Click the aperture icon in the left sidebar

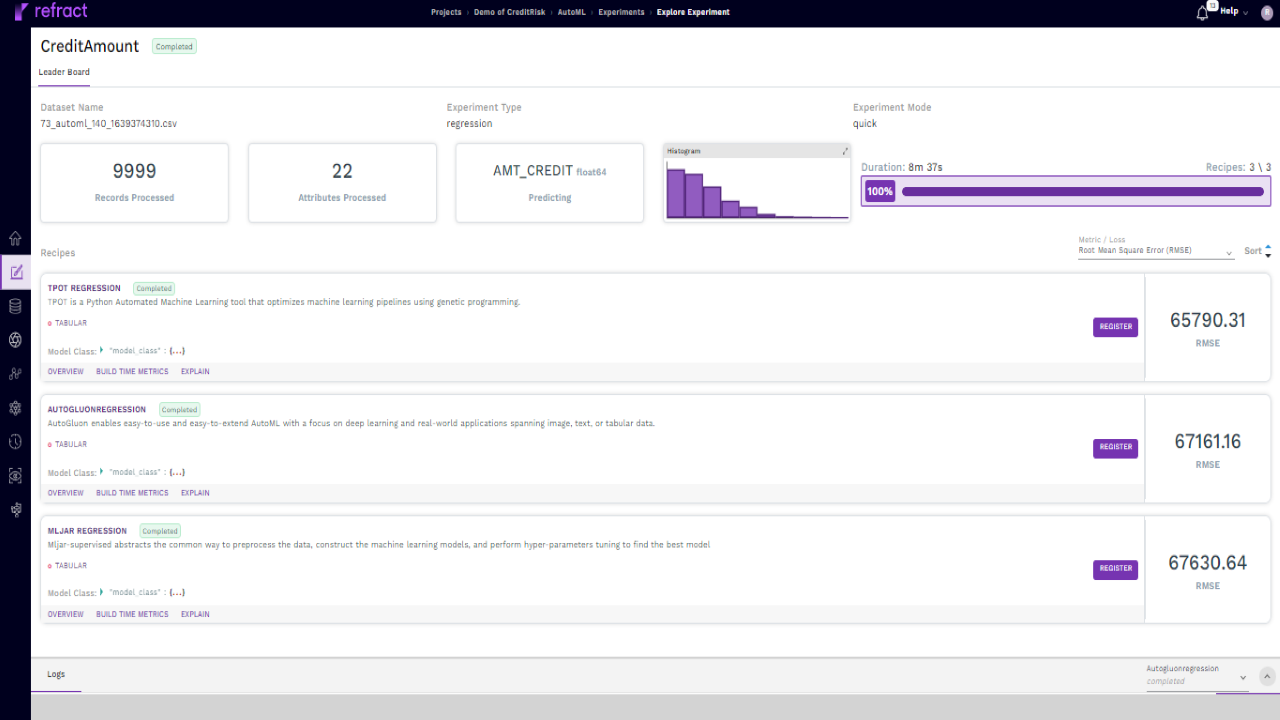coord(14,339)
